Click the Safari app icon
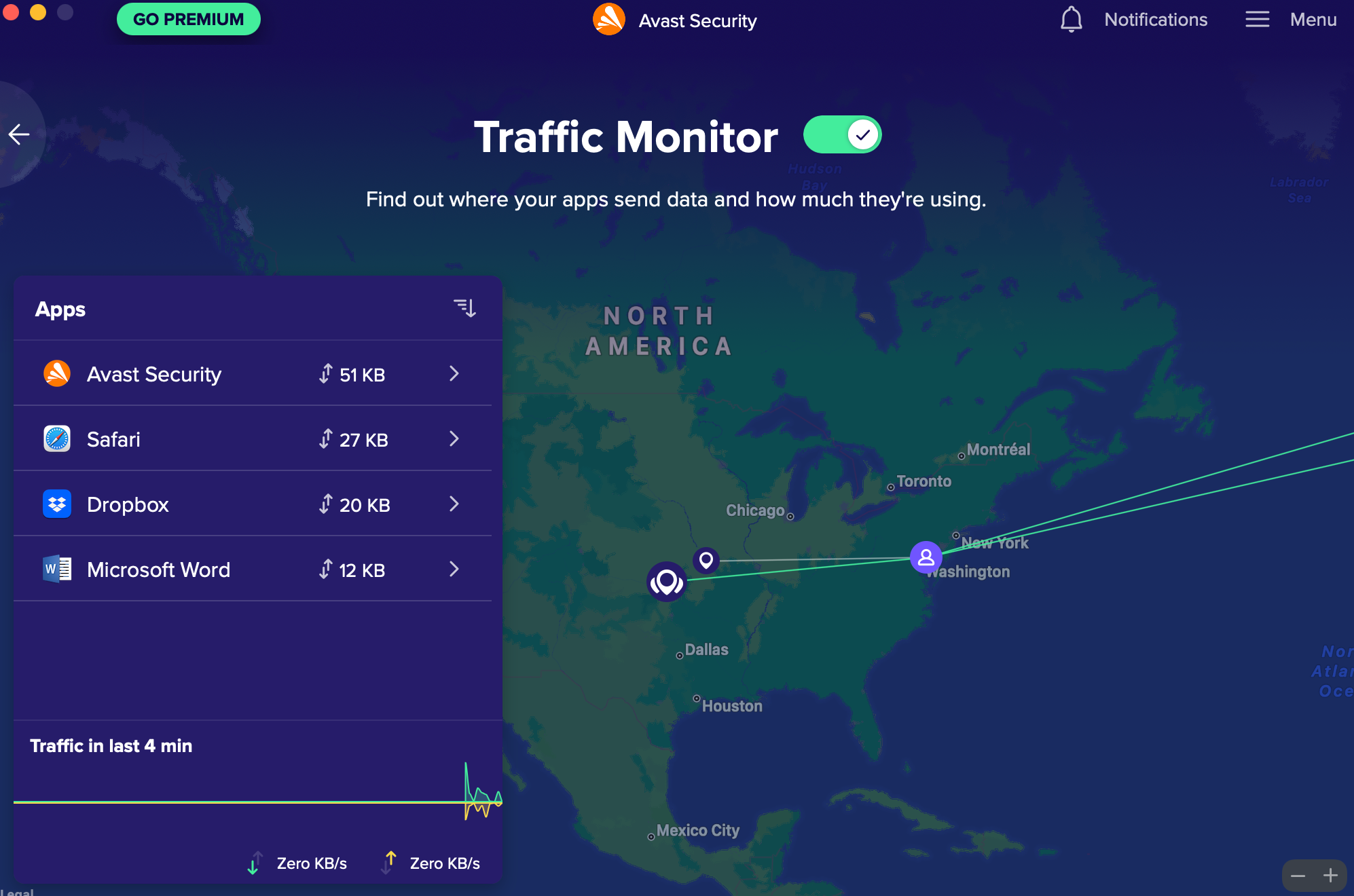Screen dimensions: 1354x896 [x=57, y=439]
